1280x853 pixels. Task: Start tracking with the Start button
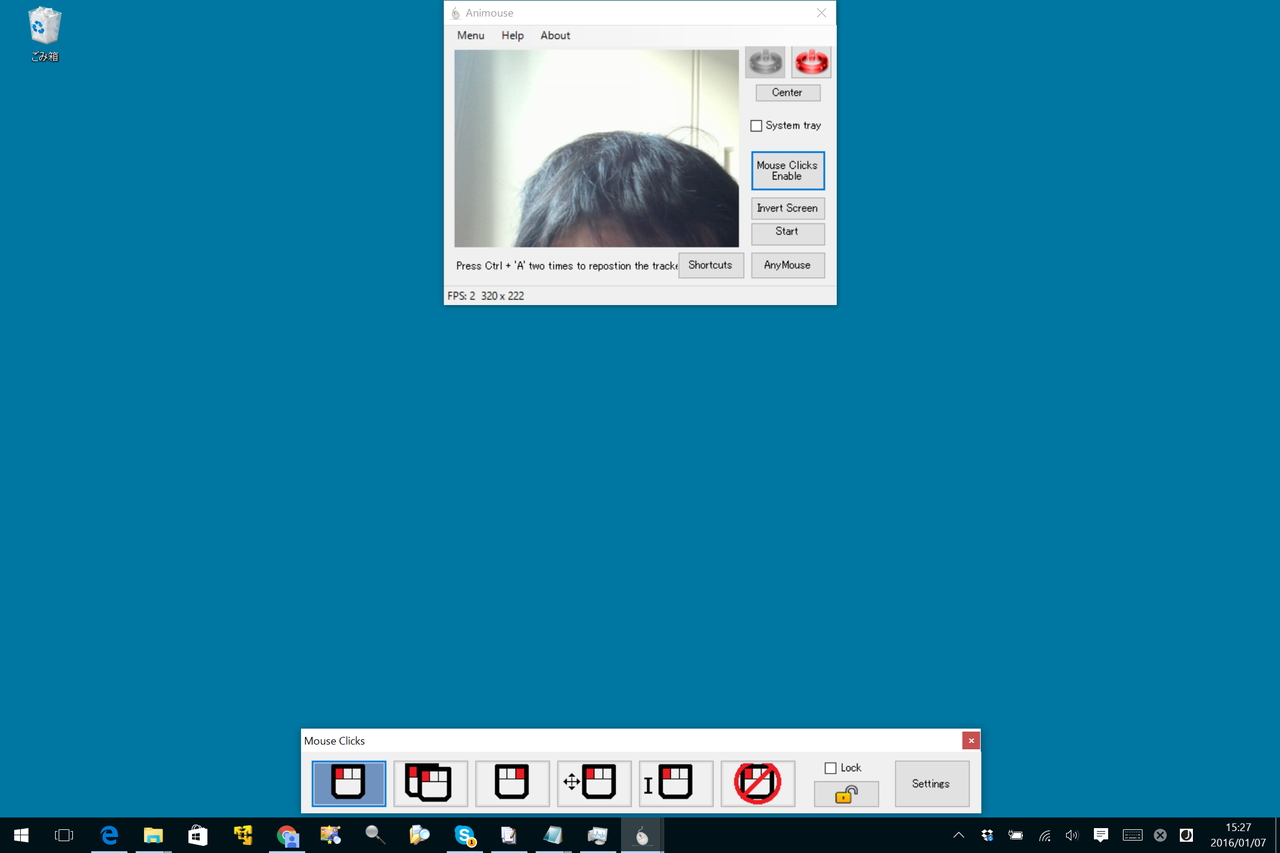coord(787,233)
